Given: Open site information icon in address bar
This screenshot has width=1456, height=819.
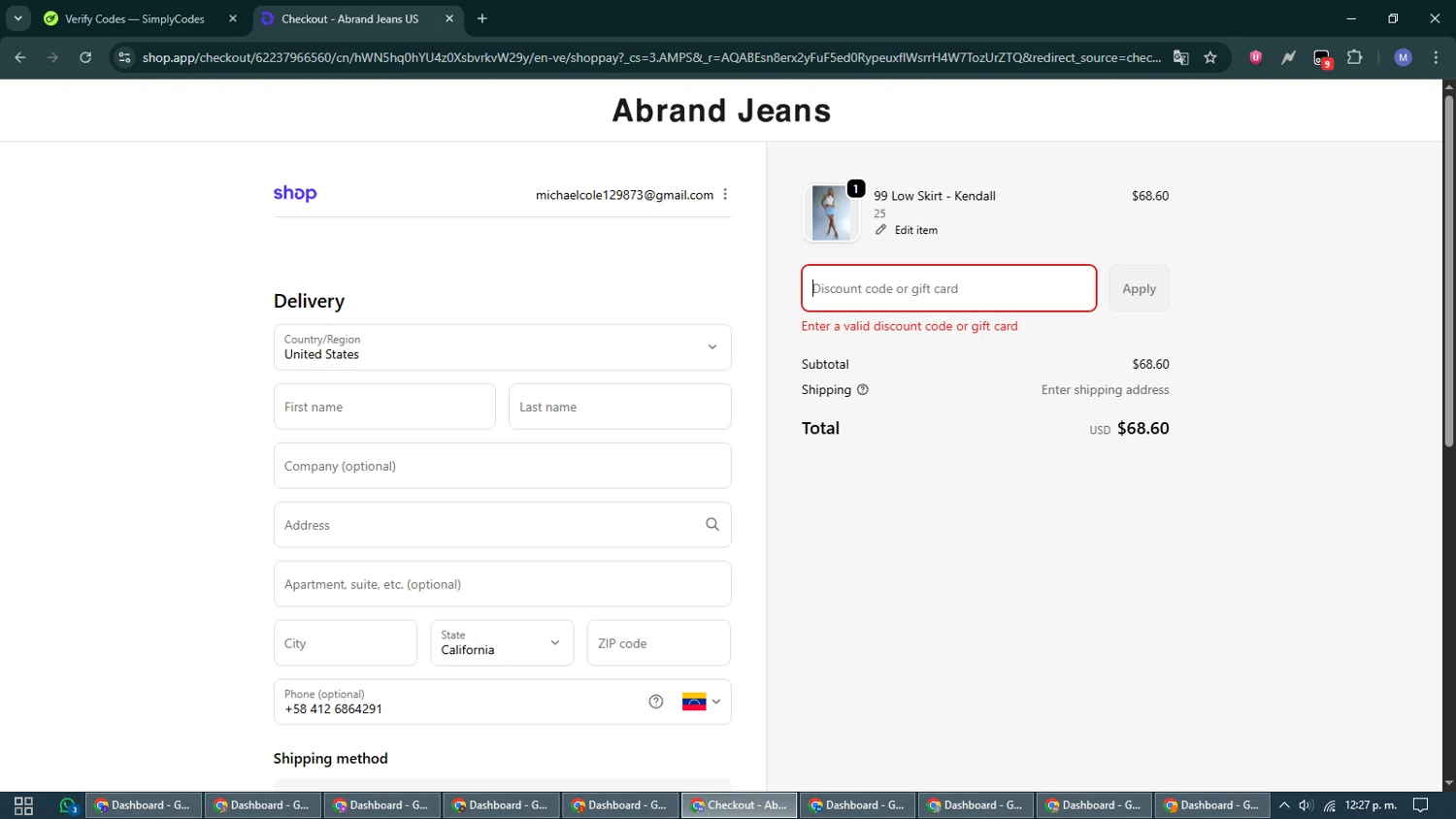Looking at the screenshot, I should point(124,57).
